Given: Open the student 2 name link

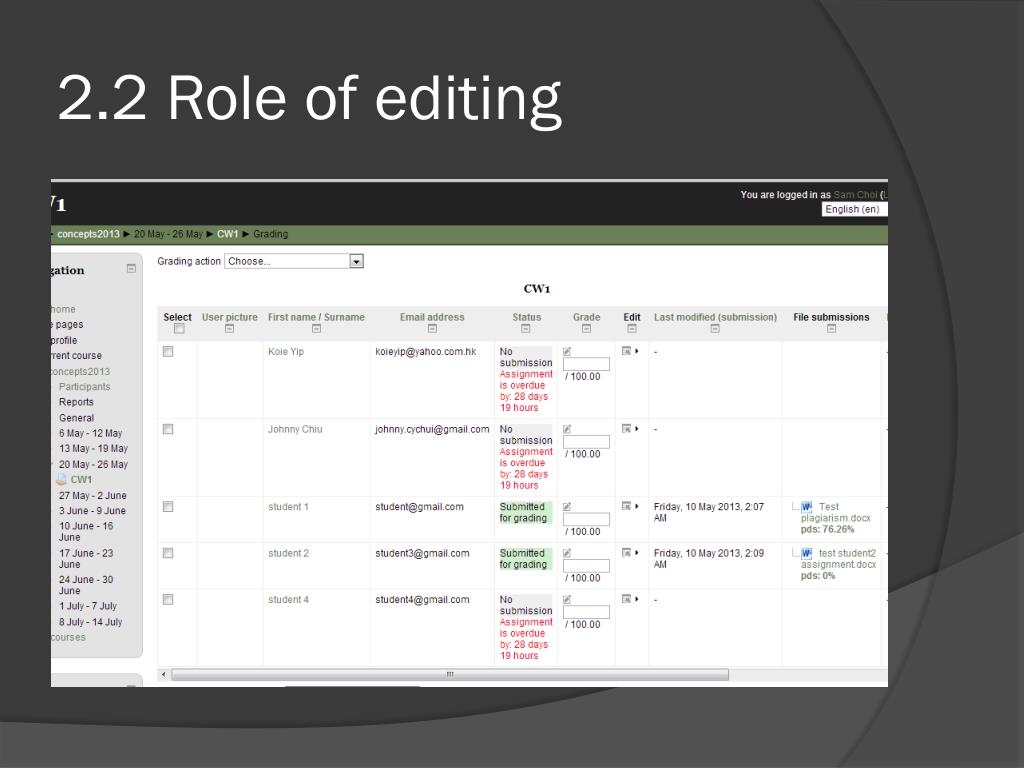Looking at the screenshot, I should (288, 553).
